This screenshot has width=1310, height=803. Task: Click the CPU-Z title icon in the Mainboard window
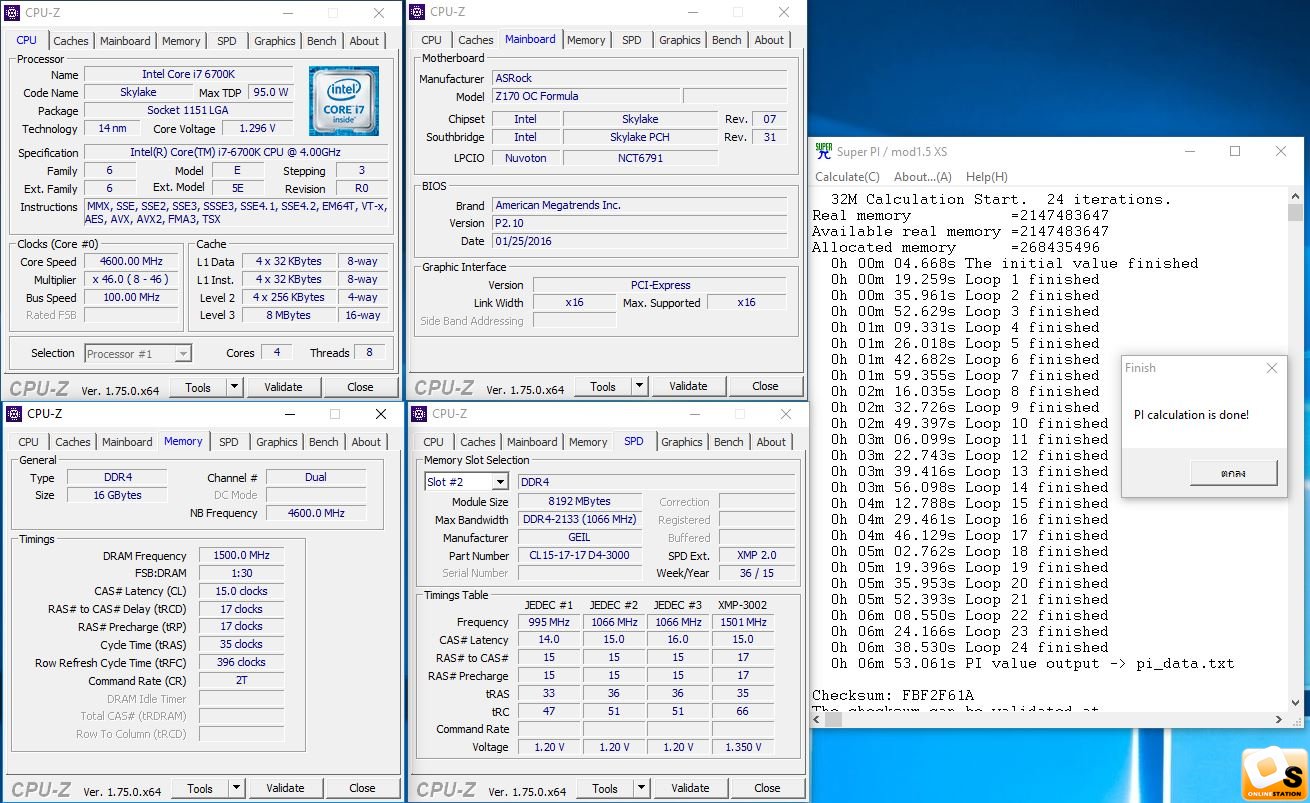click(417, 12)
